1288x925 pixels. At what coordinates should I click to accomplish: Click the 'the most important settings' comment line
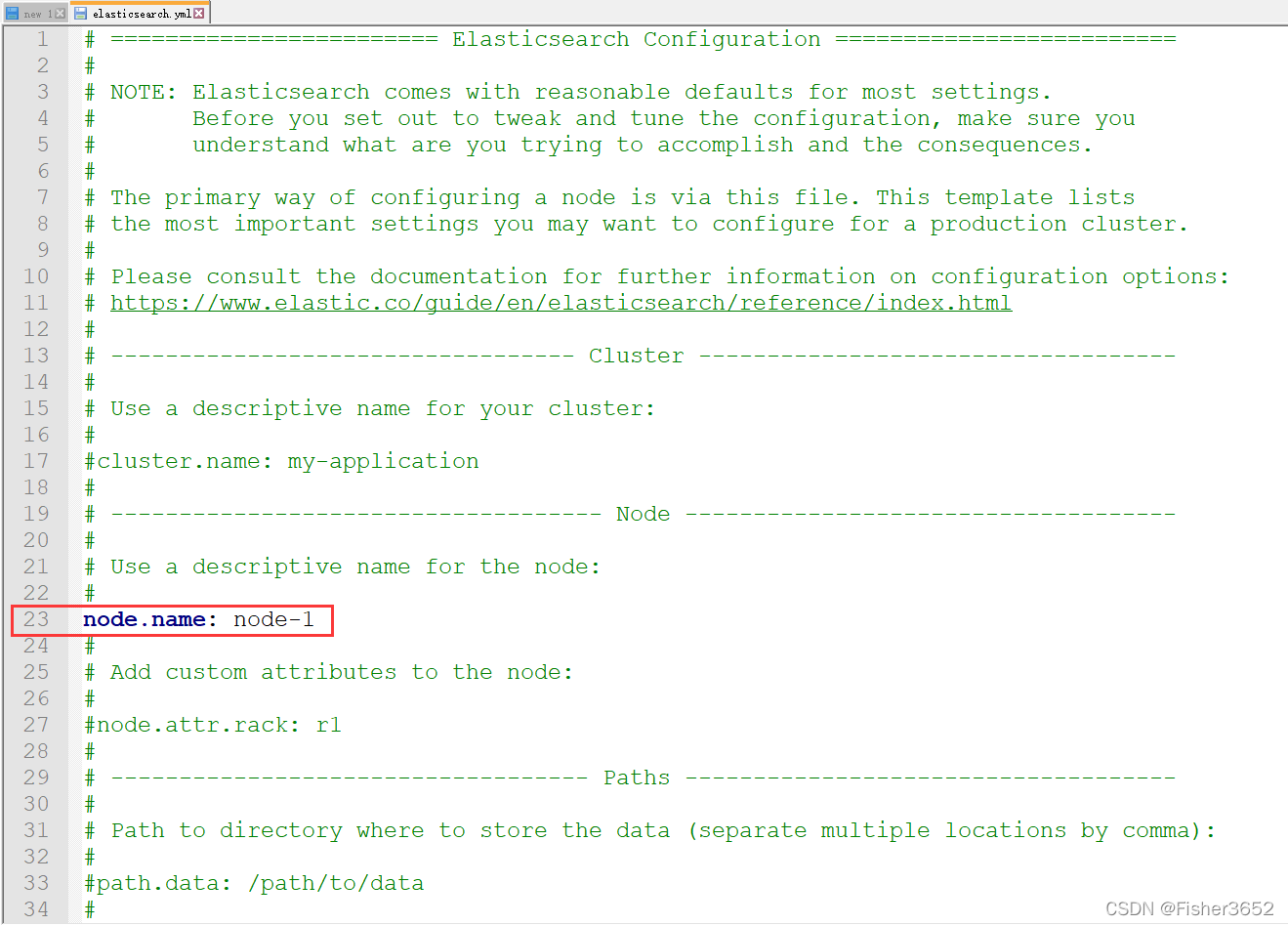[636, 224]
